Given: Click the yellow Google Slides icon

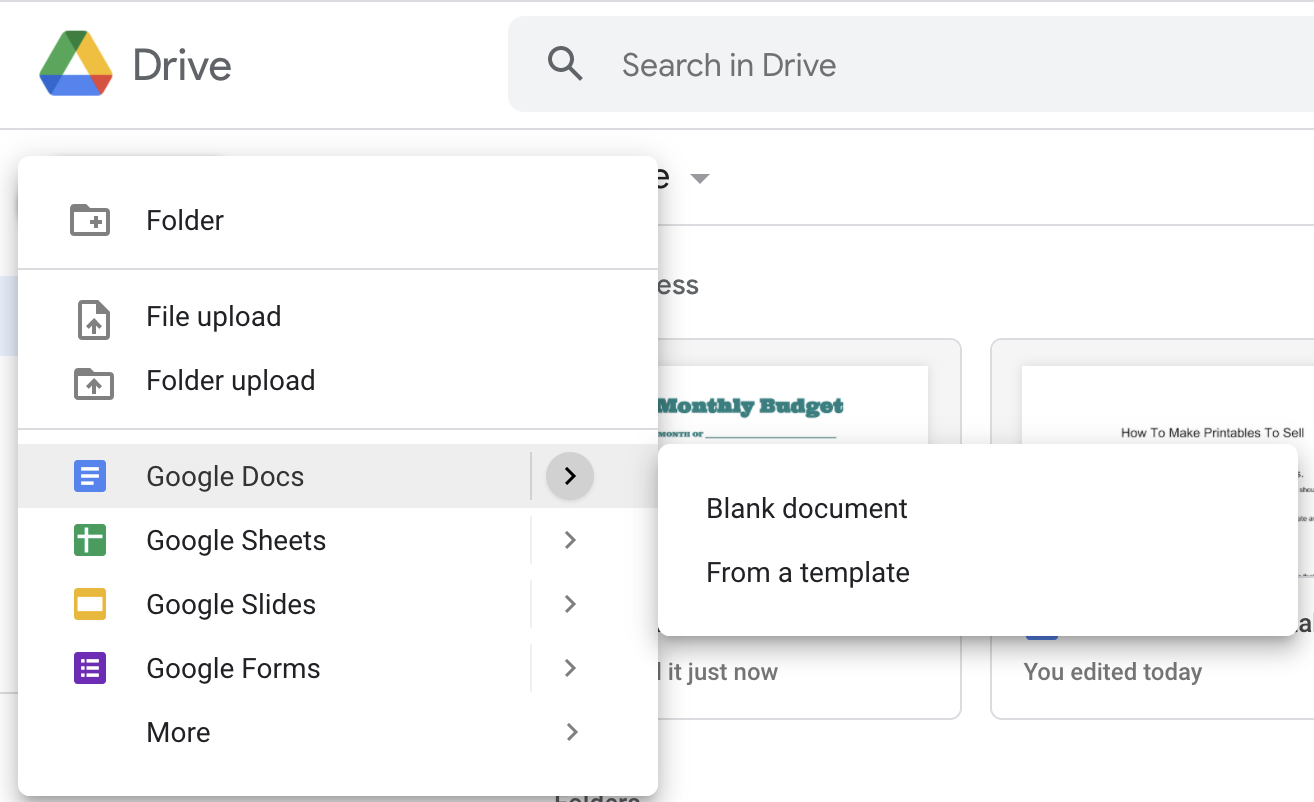Looking at the screenshot, I should (x=90, y=604).
